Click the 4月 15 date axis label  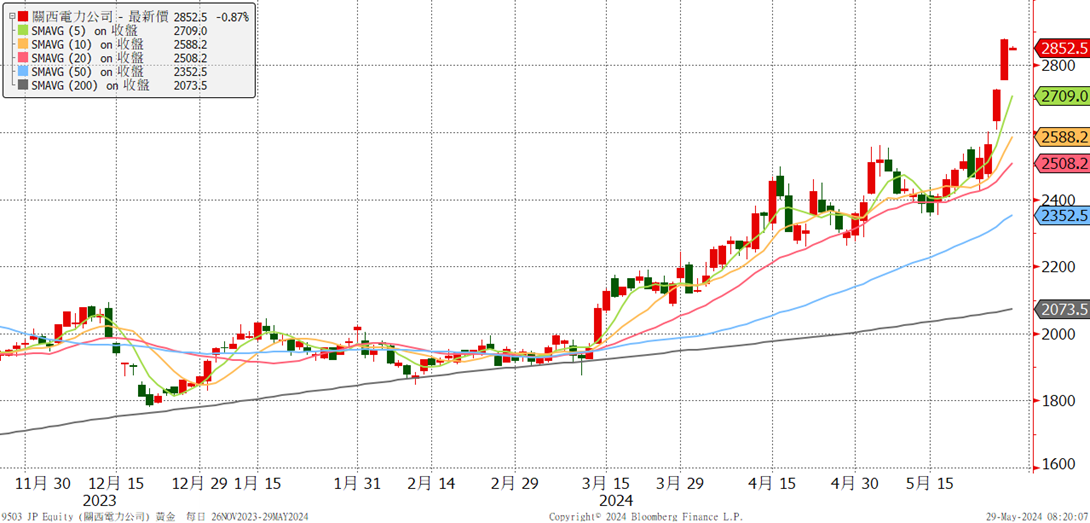[x=772, y=484]
